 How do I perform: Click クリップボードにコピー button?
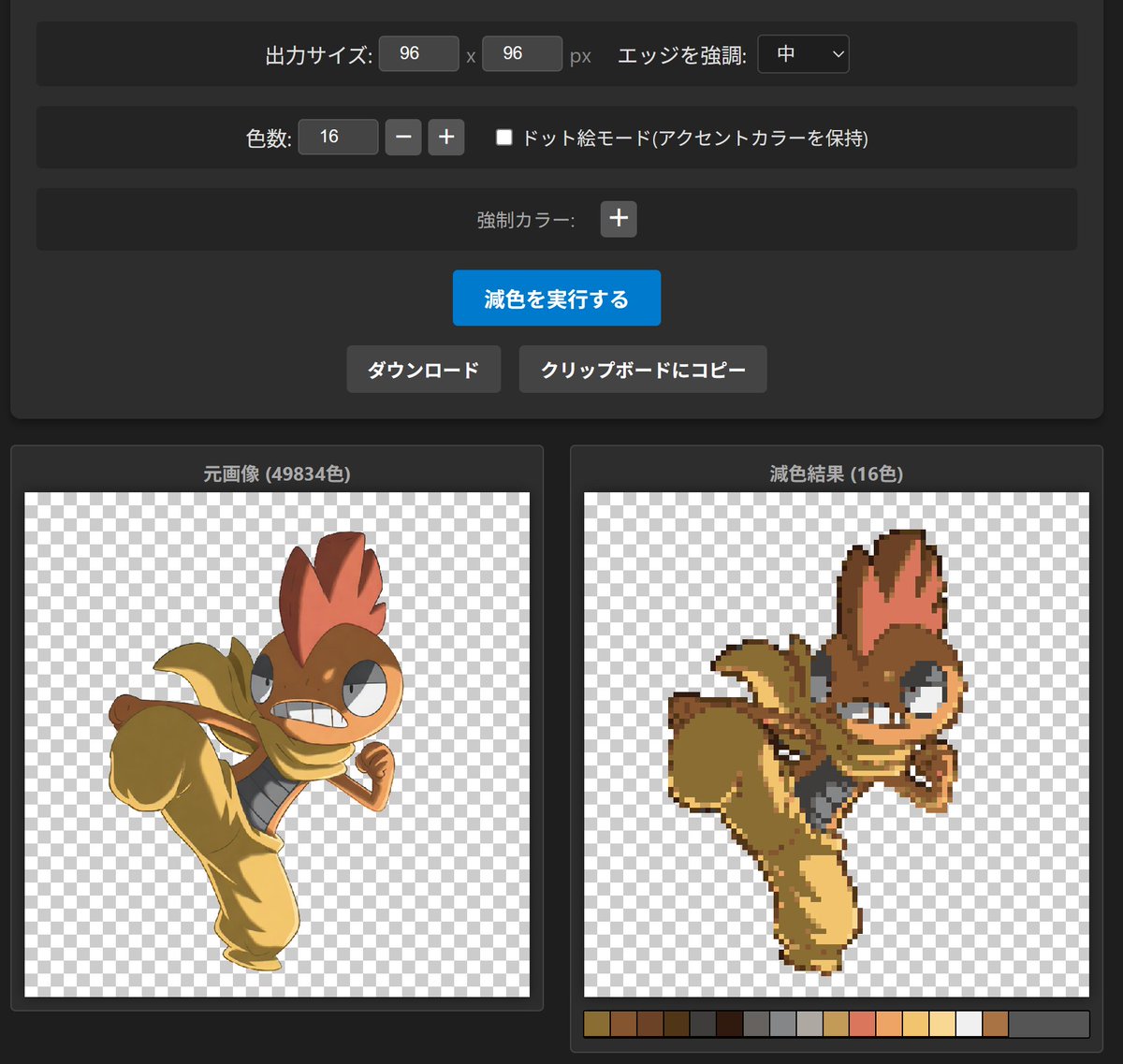pos(643,370)
